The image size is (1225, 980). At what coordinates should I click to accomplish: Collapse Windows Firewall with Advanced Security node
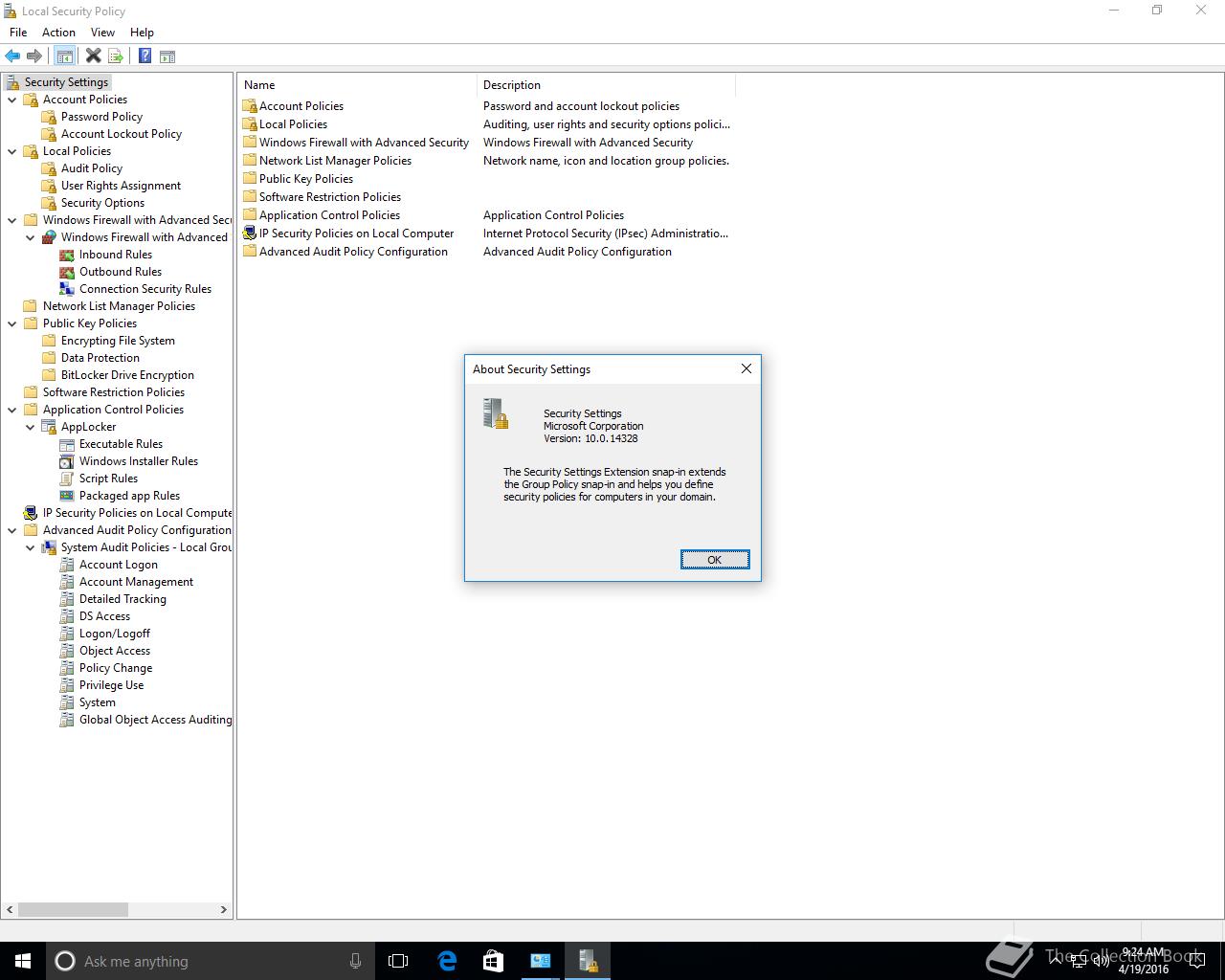pyautogui.click(x=12, y=220)
